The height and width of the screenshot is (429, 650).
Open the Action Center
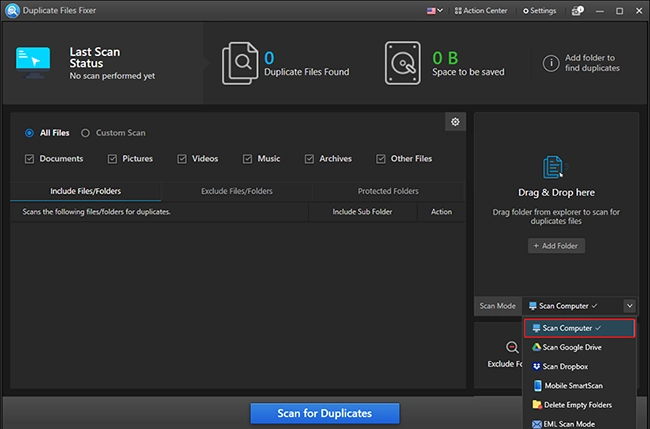481,11
